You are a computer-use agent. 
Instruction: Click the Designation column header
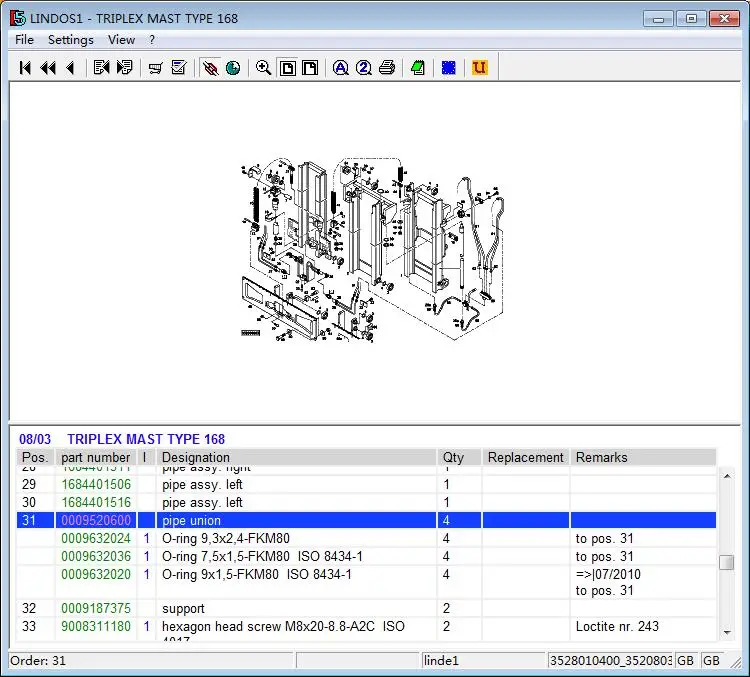[x=296, y=457]
